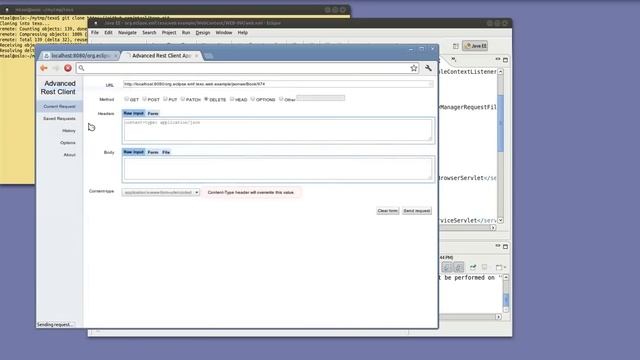
Task: Open Eclipse Window menu
Action: (x=224, y=33)
